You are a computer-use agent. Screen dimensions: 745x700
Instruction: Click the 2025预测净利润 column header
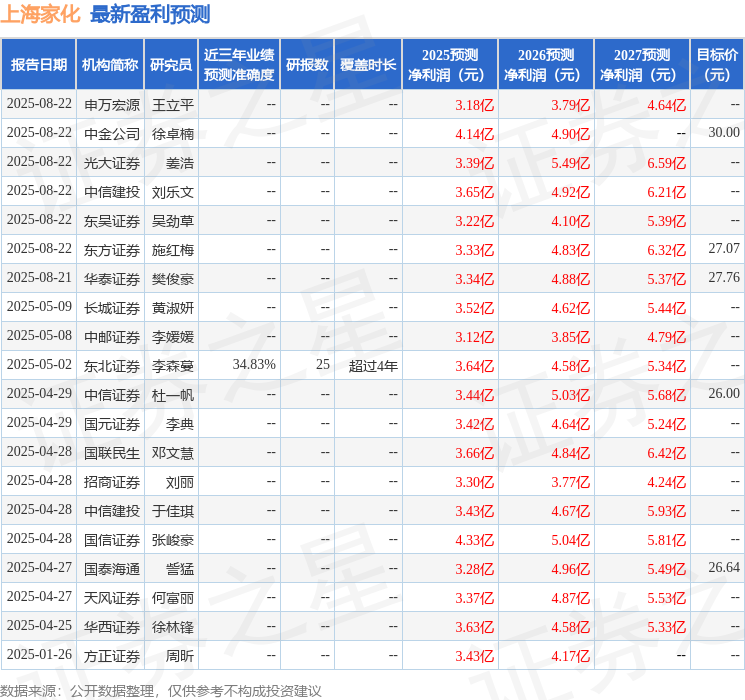(x=450, y=64)
